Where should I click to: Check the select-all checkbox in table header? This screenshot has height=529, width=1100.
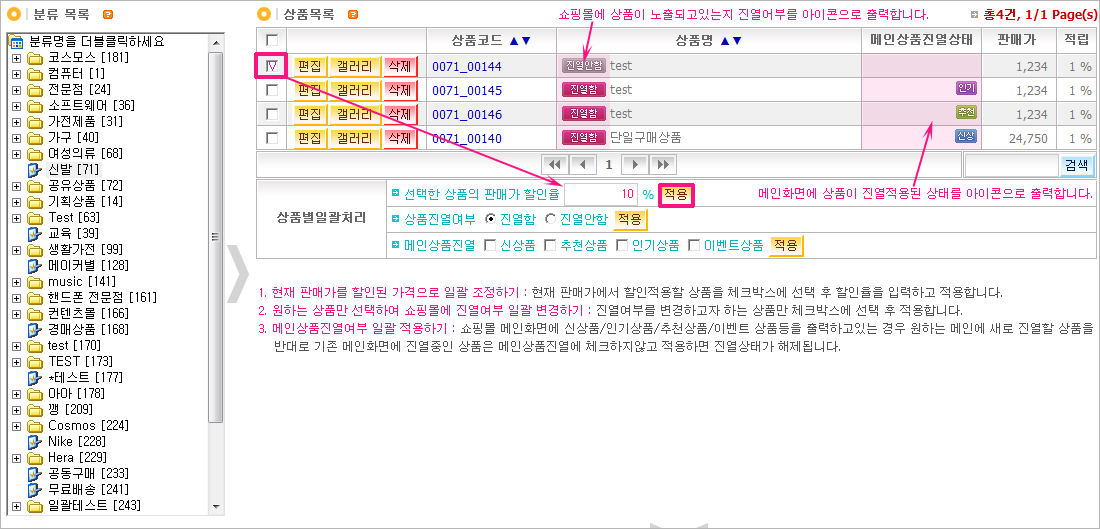(x=272, y=40)
